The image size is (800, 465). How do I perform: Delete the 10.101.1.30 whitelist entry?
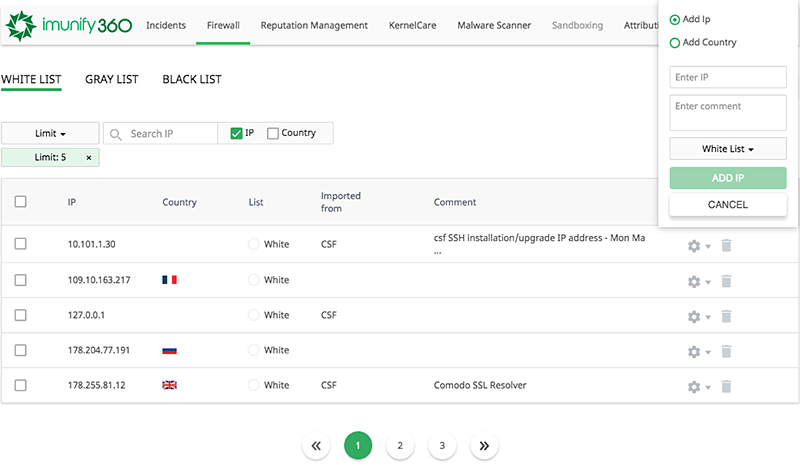point(727,246)
